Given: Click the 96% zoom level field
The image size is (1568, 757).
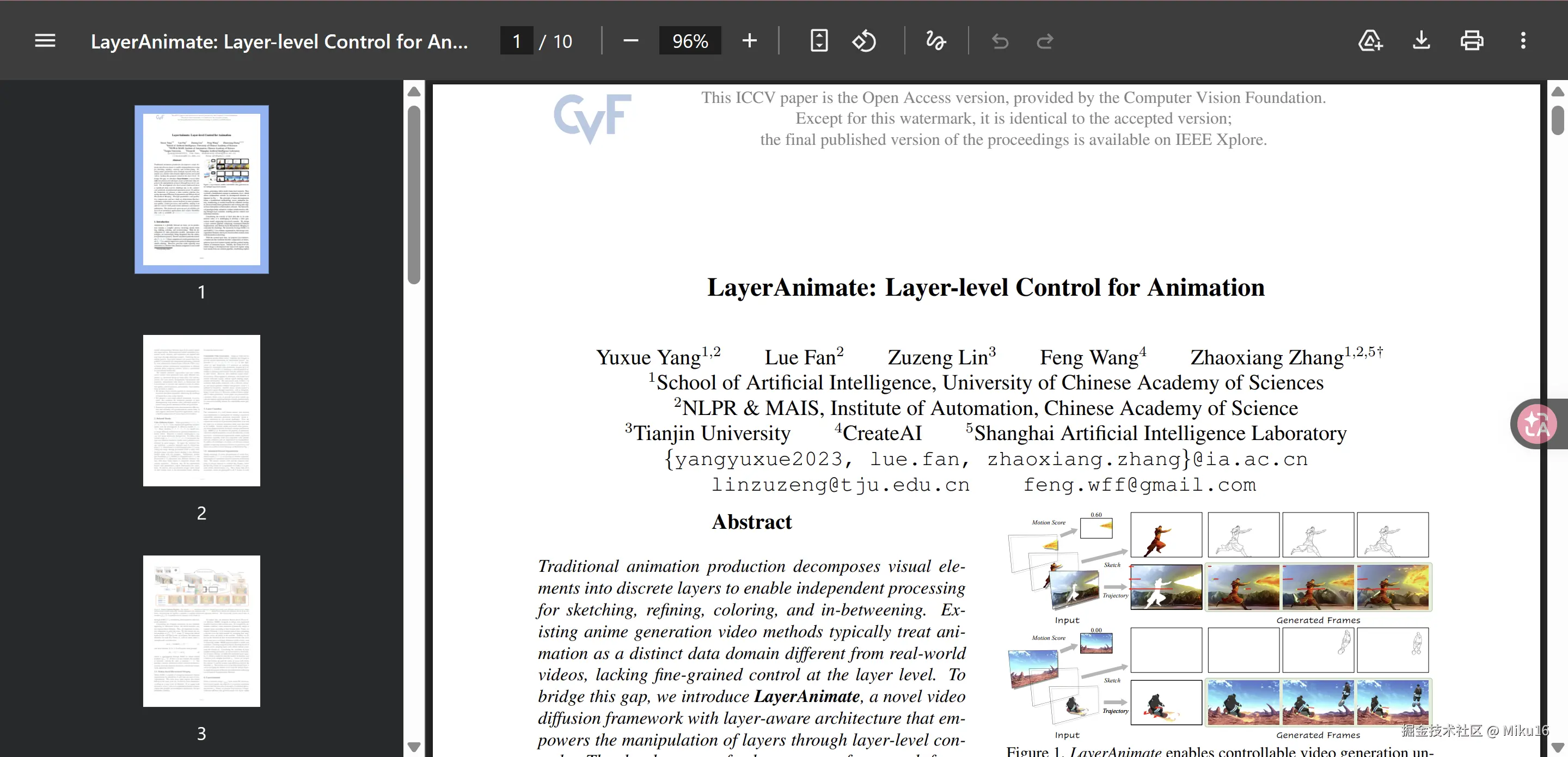Looking at the screenshot, I should pyautogui.click(x=690, y=41).
